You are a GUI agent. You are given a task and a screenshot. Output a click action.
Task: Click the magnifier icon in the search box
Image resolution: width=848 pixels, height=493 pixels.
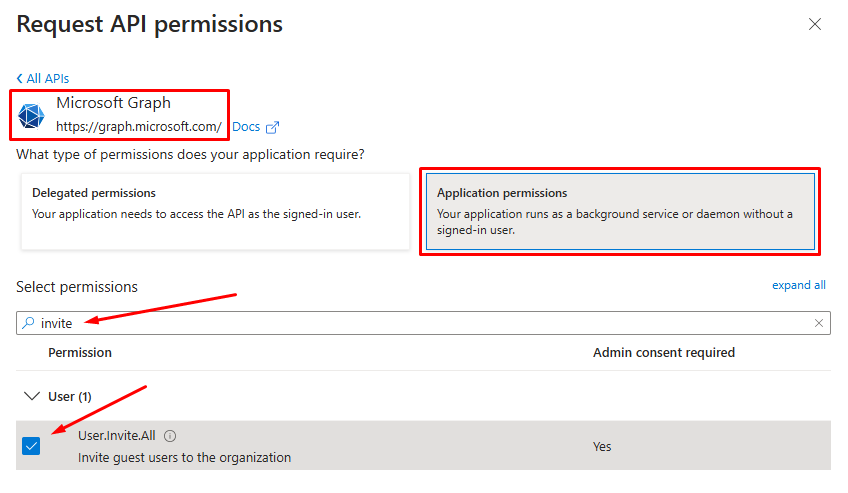tap(28, 323)
